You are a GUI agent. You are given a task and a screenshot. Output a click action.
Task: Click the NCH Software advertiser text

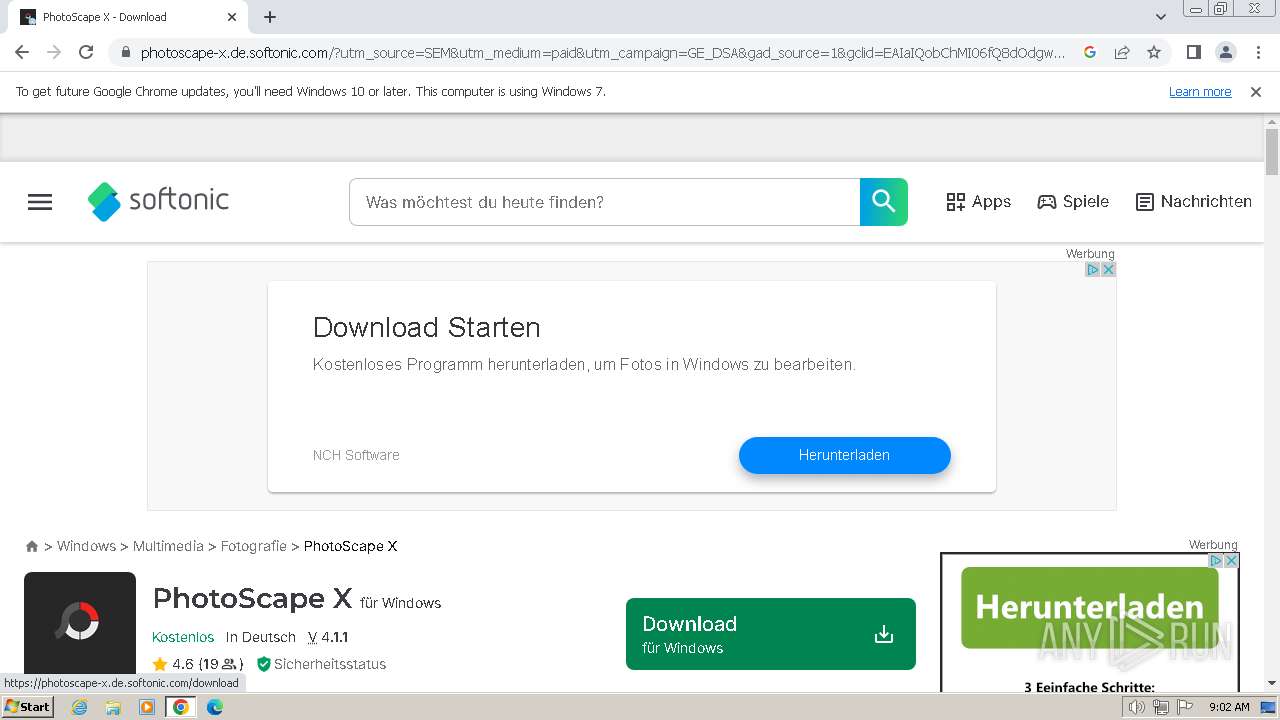pos(356,455)
